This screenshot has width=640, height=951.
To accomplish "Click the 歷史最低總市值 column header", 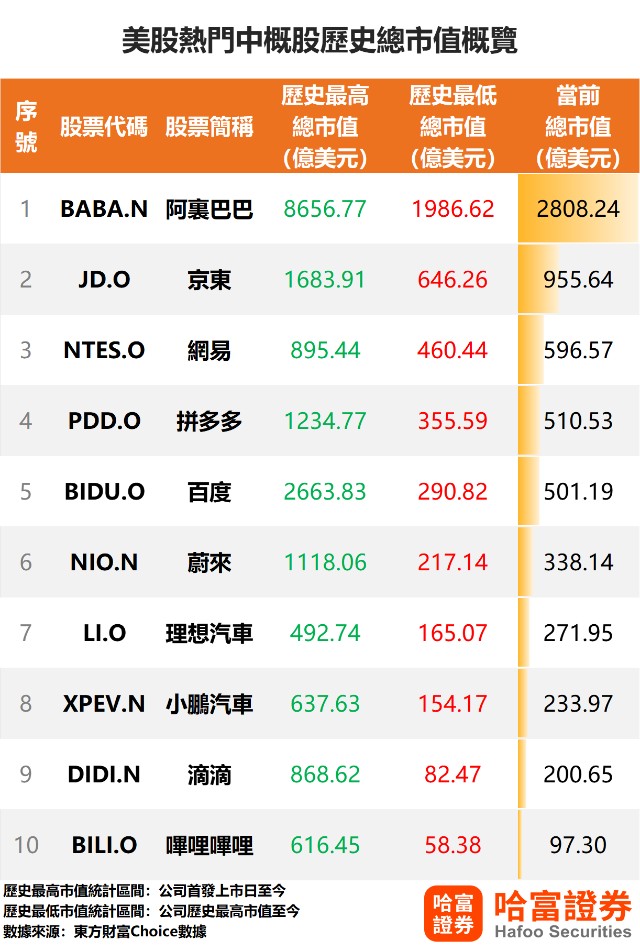I will click(x=453, y=126).
